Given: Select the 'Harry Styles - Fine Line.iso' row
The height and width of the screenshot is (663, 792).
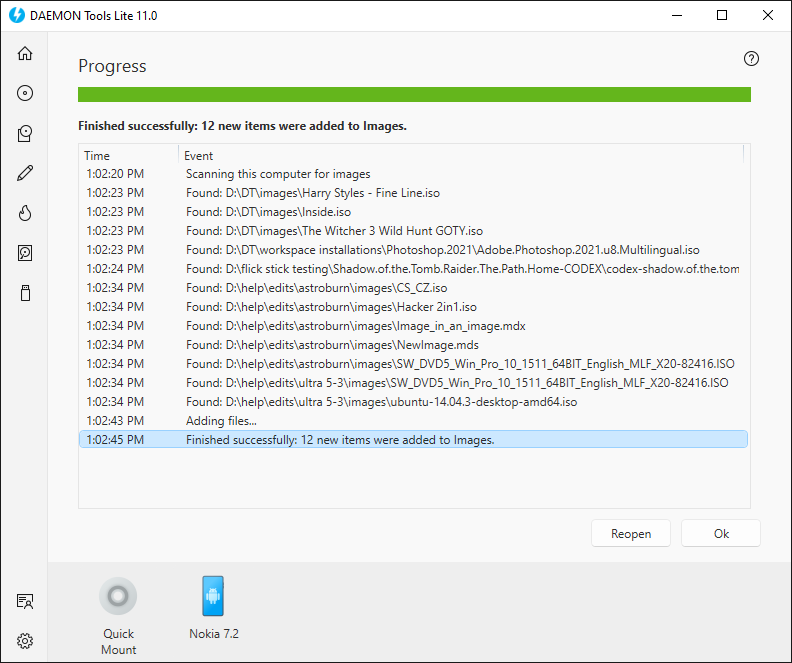Looking at the screenshot, I should pyautogui.click(x=413, y=193).
